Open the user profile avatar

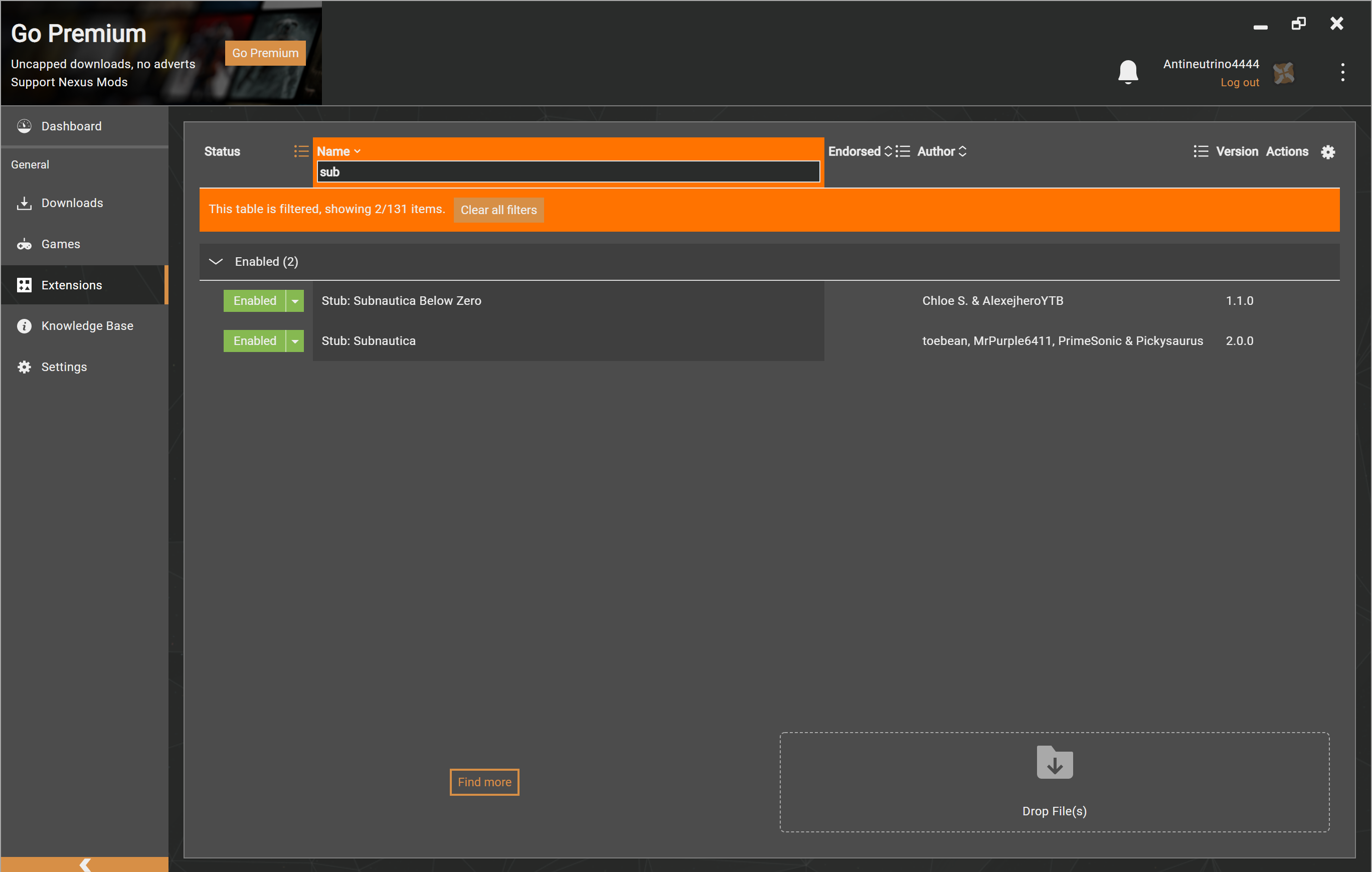[1284, 73]
